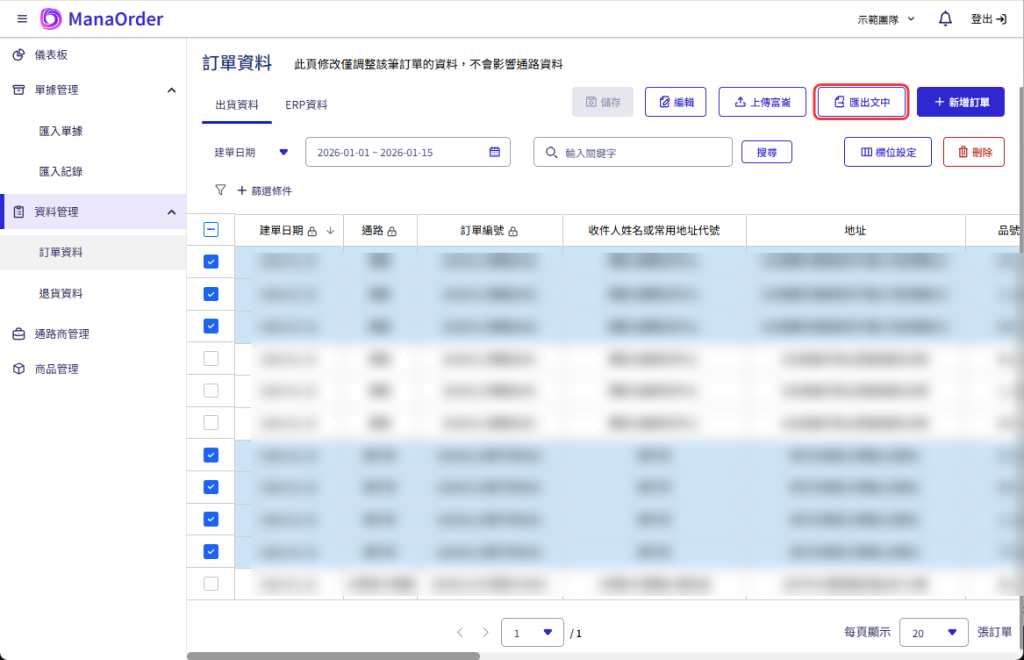The height and width of the screenshot is (660, 1024).
Task: Open the 示範團隊 team dropdown
Action: tap(886, 19)
